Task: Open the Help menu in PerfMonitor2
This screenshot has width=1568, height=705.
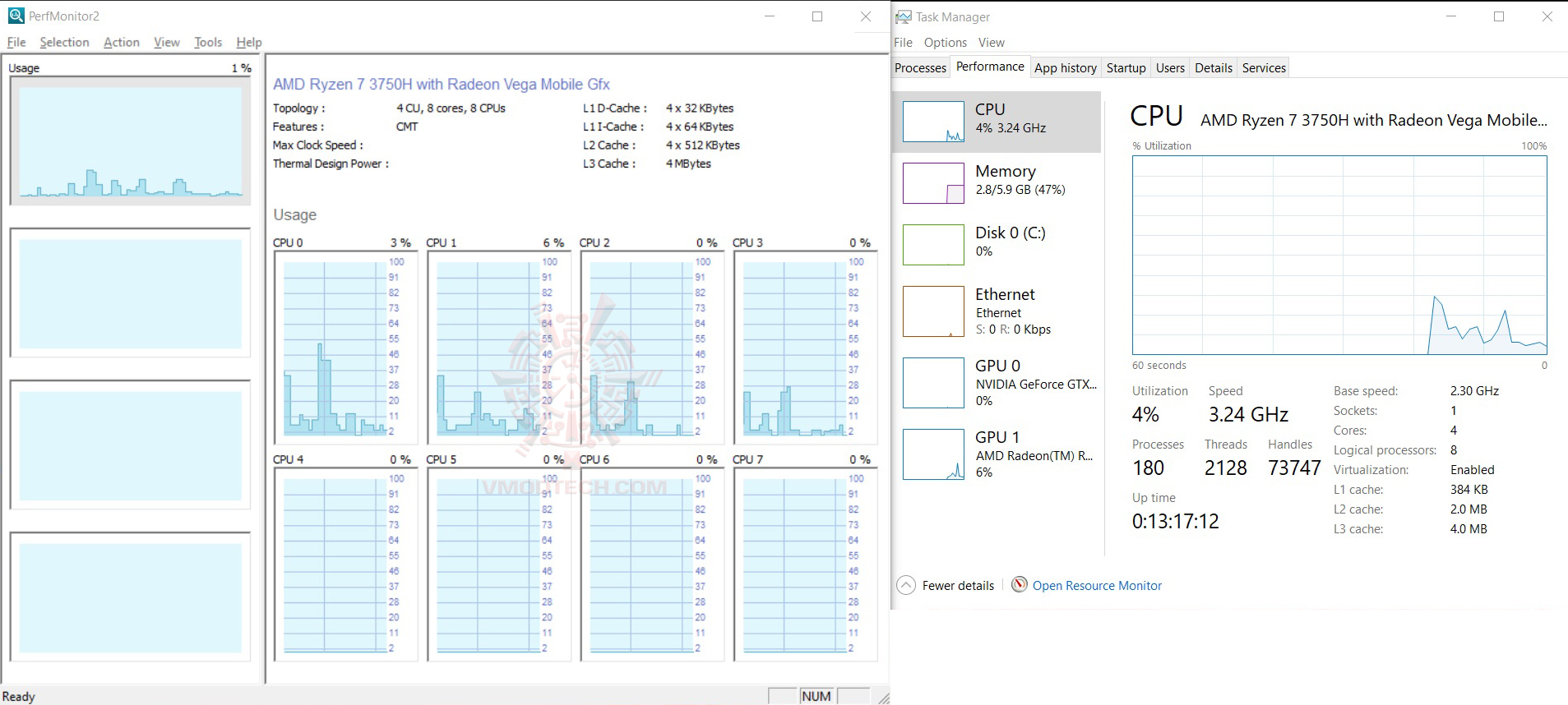Action: 249,43
